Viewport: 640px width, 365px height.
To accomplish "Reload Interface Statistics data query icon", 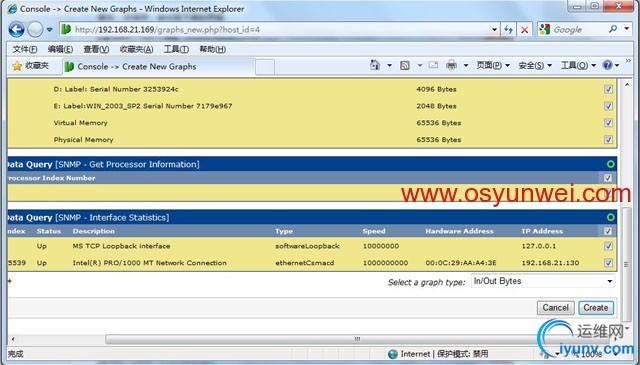I will [x=610, y=217].
